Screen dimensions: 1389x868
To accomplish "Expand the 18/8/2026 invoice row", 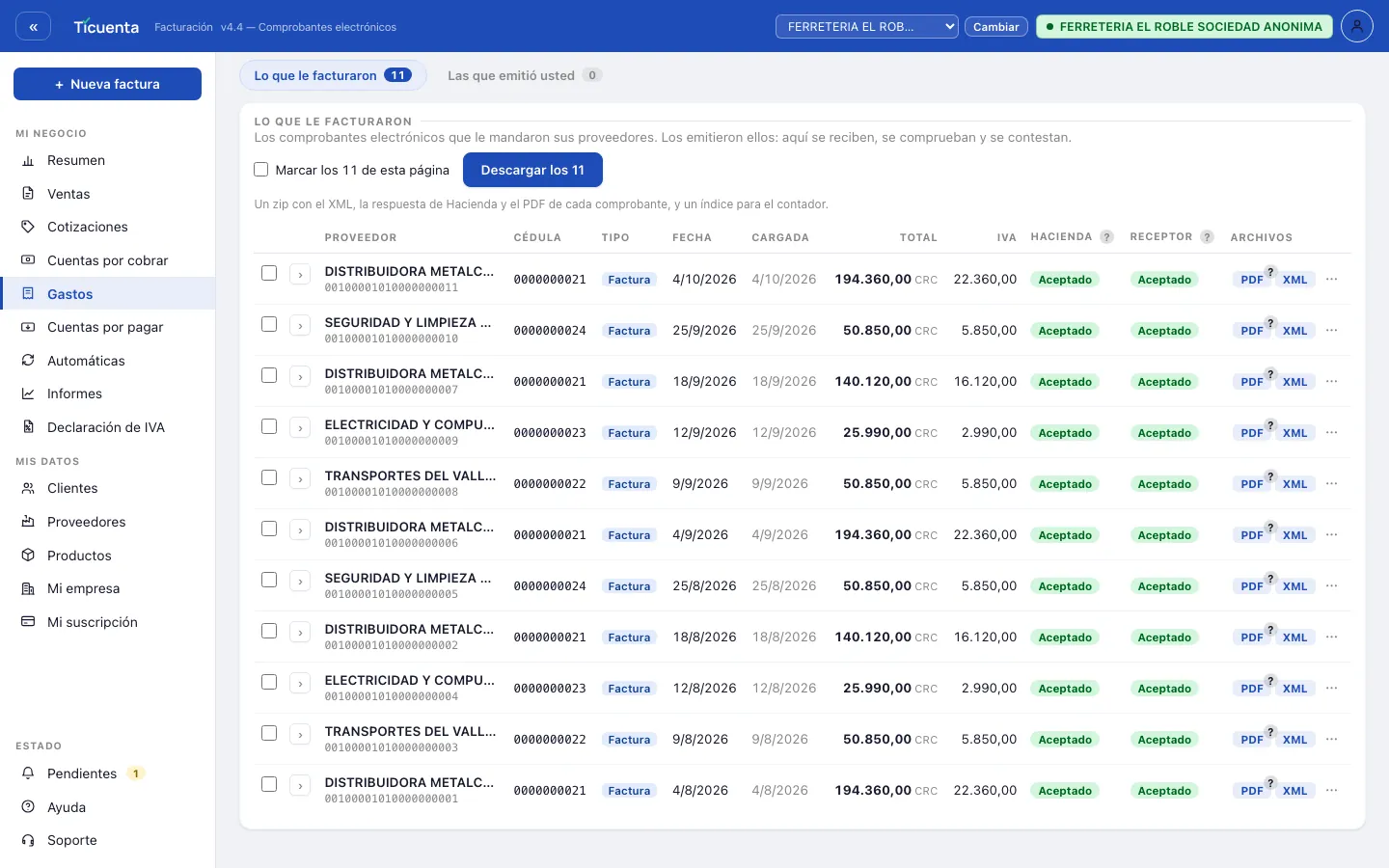I will (x=300, y=632).
